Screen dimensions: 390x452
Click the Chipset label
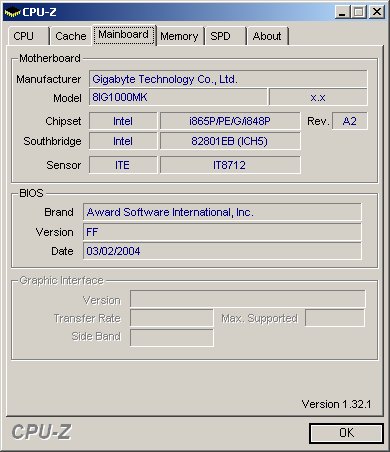(x=63, y=121)
